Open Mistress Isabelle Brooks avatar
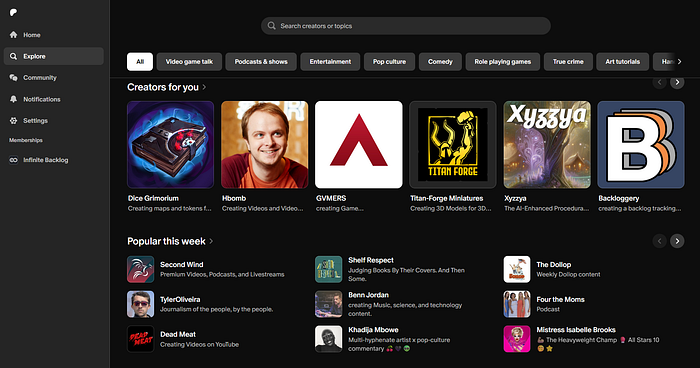This screenshot has width=700, height=368. pyautogui.click(x=517, y=339)
